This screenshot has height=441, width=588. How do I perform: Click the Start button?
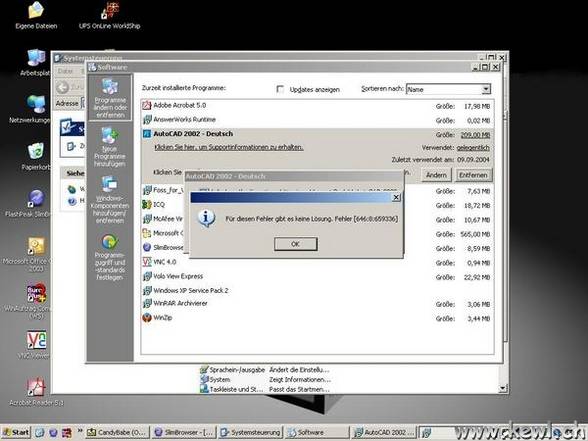(16, 432)
